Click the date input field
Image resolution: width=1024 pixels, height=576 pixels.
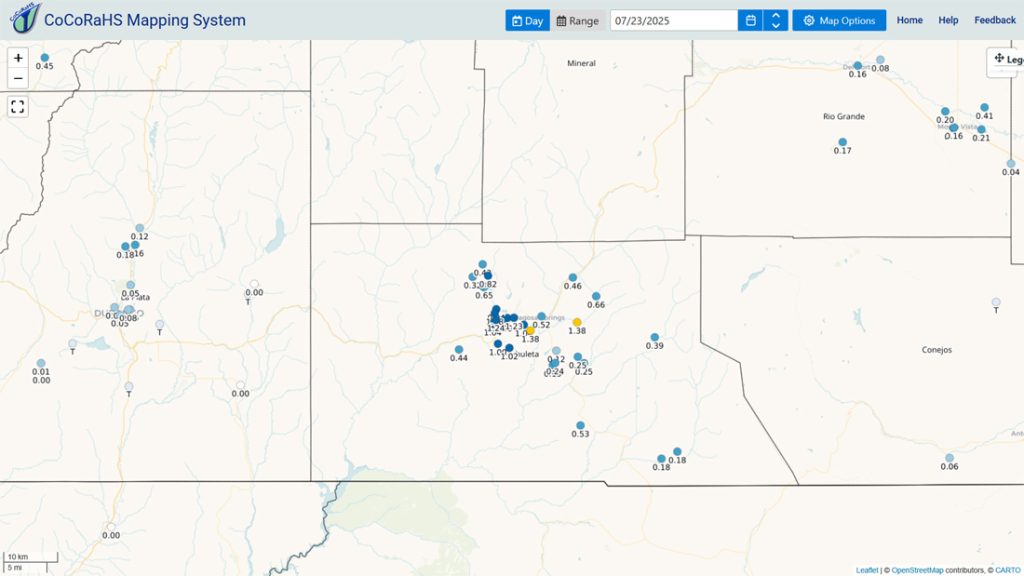[674, 20]
